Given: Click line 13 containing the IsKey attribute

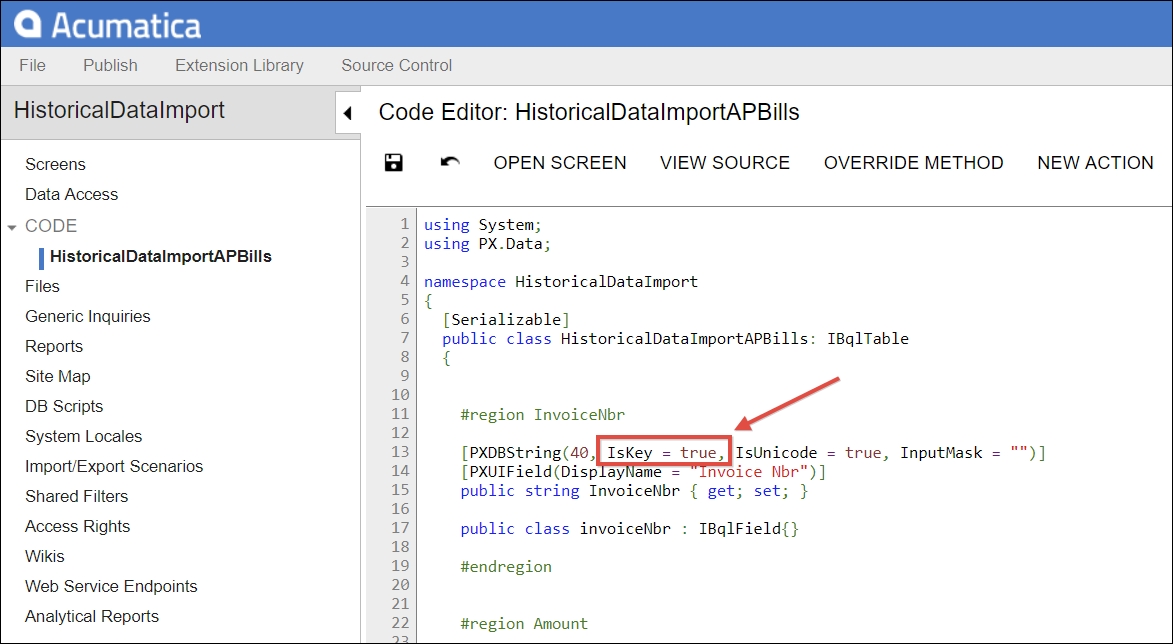Looking at the screenshot, I should tap(666, 452).
